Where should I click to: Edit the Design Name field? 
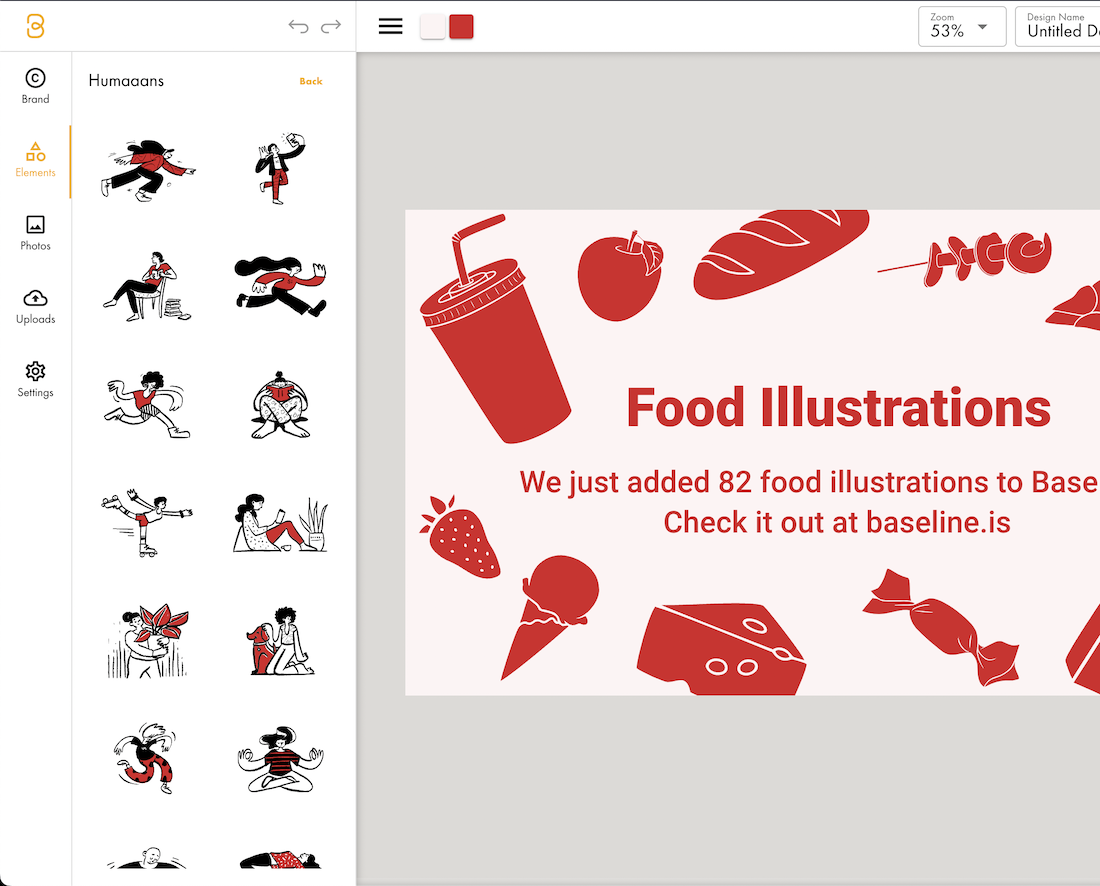[x=1060, y=30]
